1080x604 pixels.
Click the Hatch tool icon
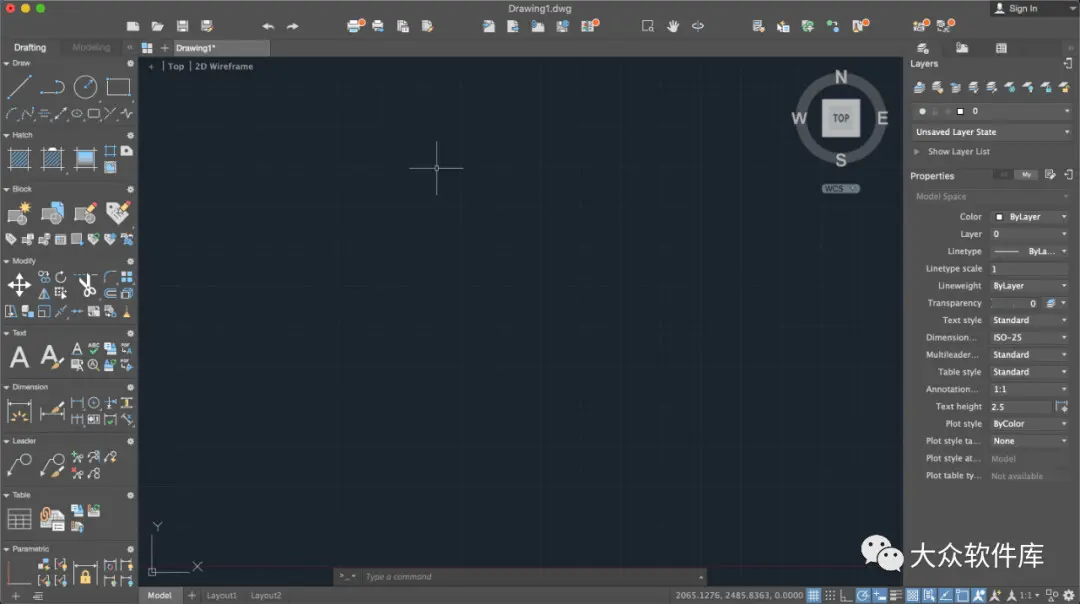pyautogui.click(x=19, y=159)
